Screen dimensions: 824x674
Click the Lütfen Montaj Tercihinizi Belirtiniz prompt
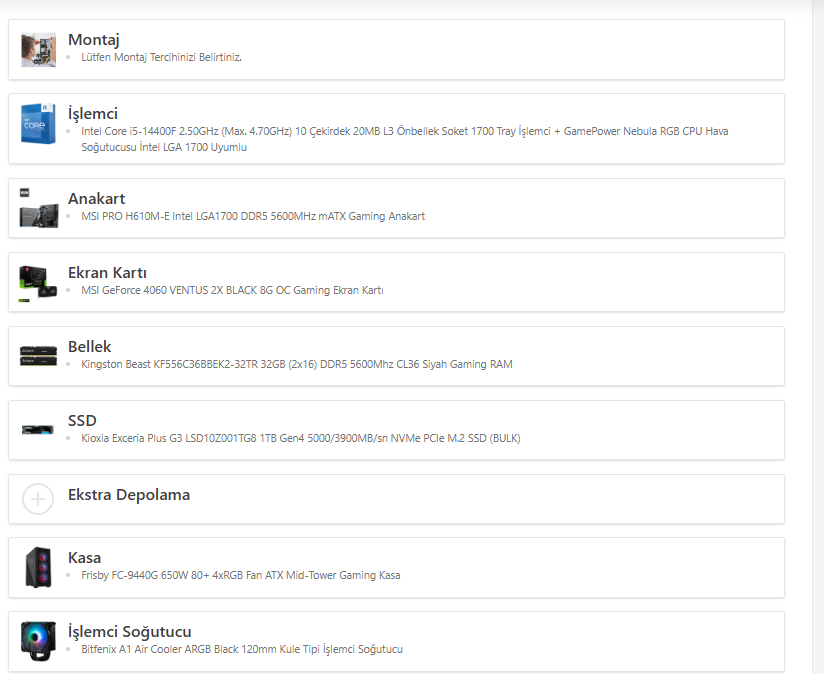pos(161,57)
